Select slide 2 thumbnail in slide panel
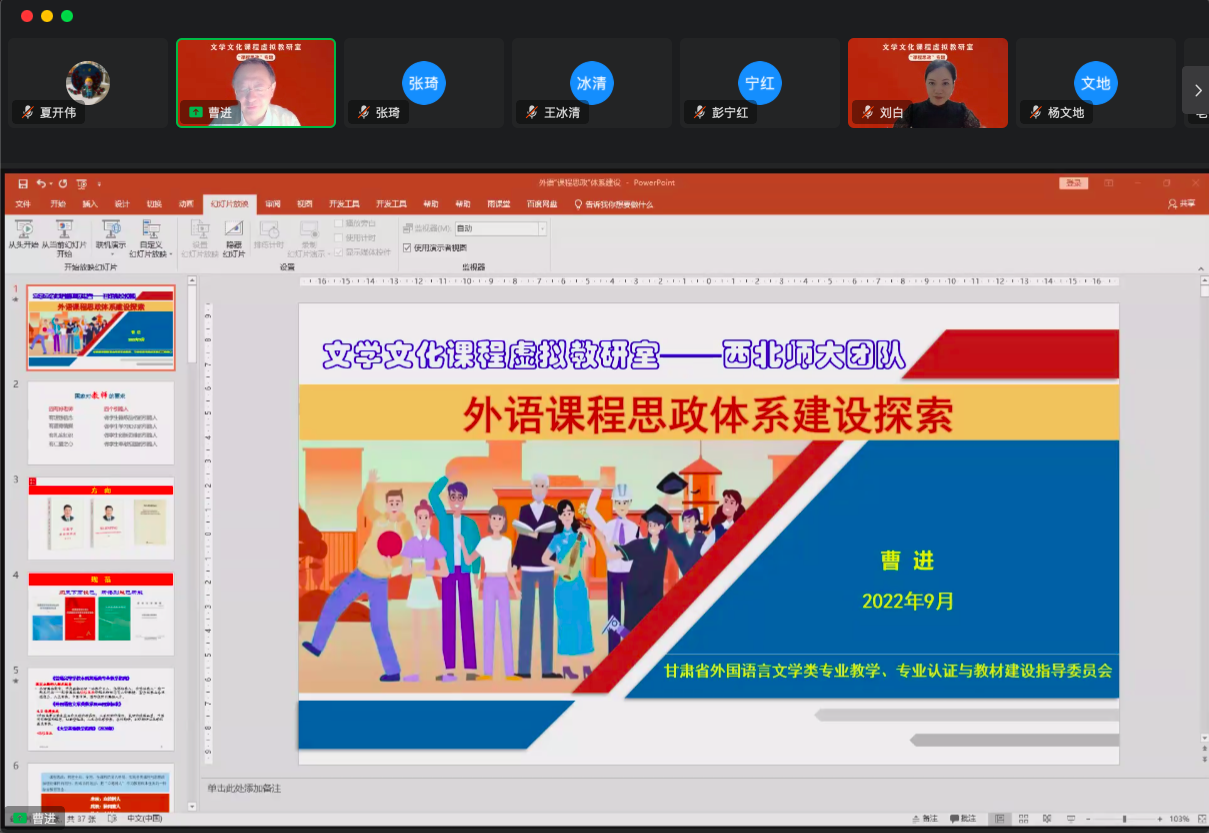1209x833 pixels. pos(100,422)
